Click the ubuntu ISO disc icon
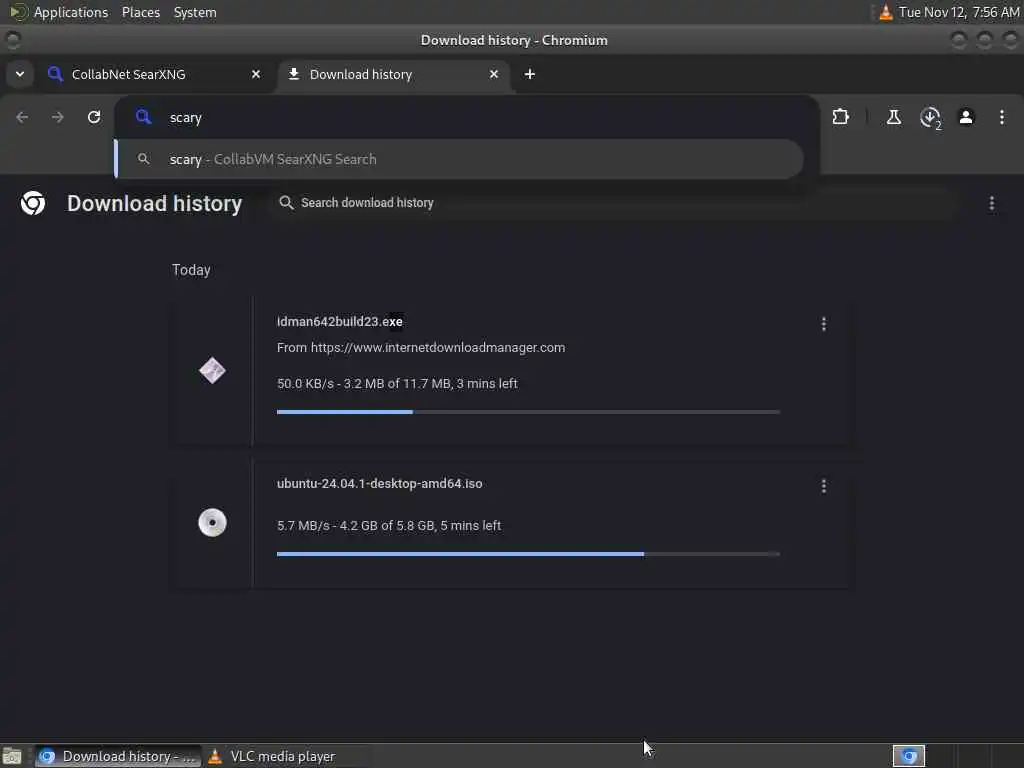 [x=212, y=522]
